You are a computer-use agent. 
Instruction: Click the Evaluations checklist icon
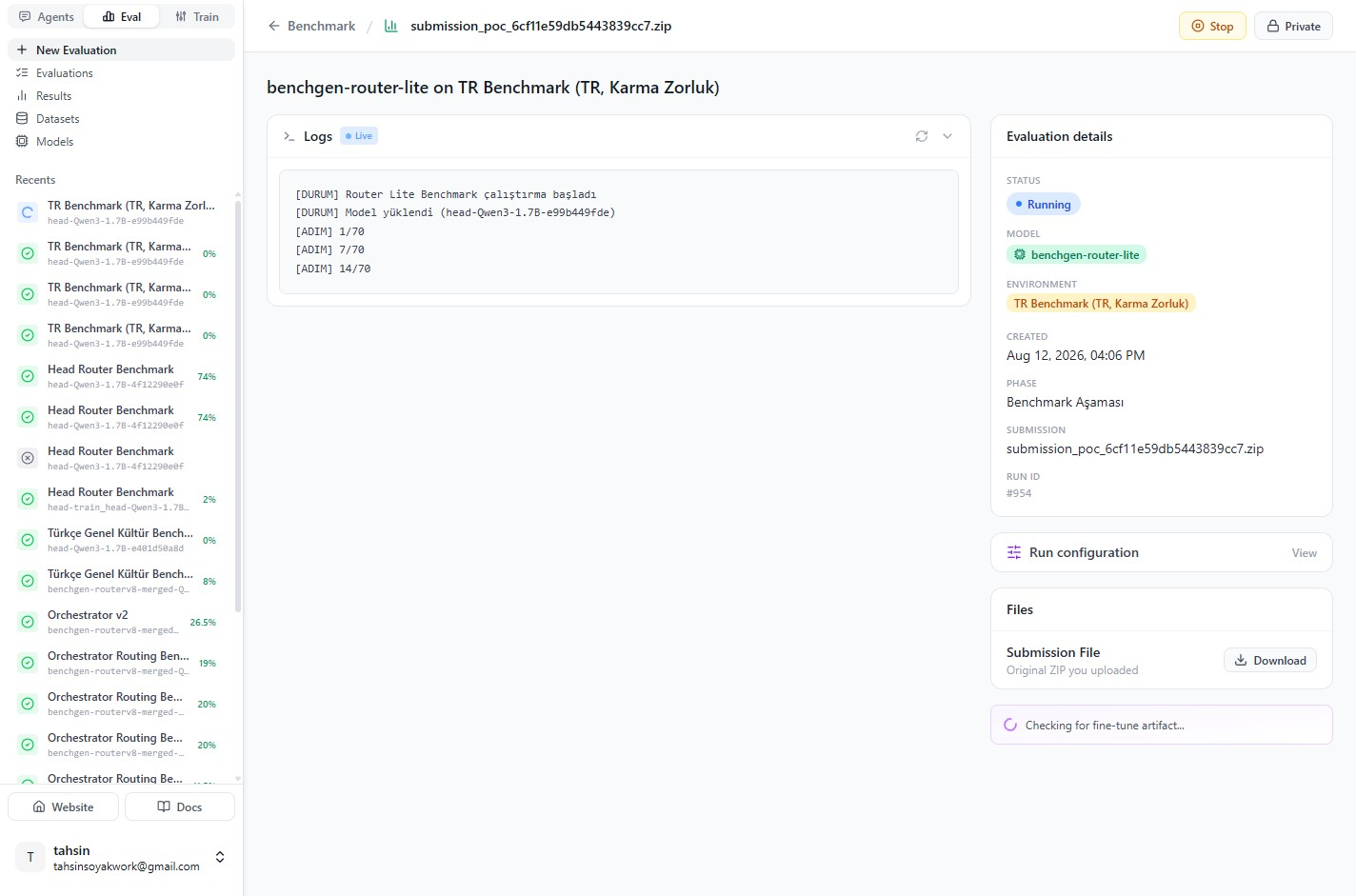[x=22, y=72]
